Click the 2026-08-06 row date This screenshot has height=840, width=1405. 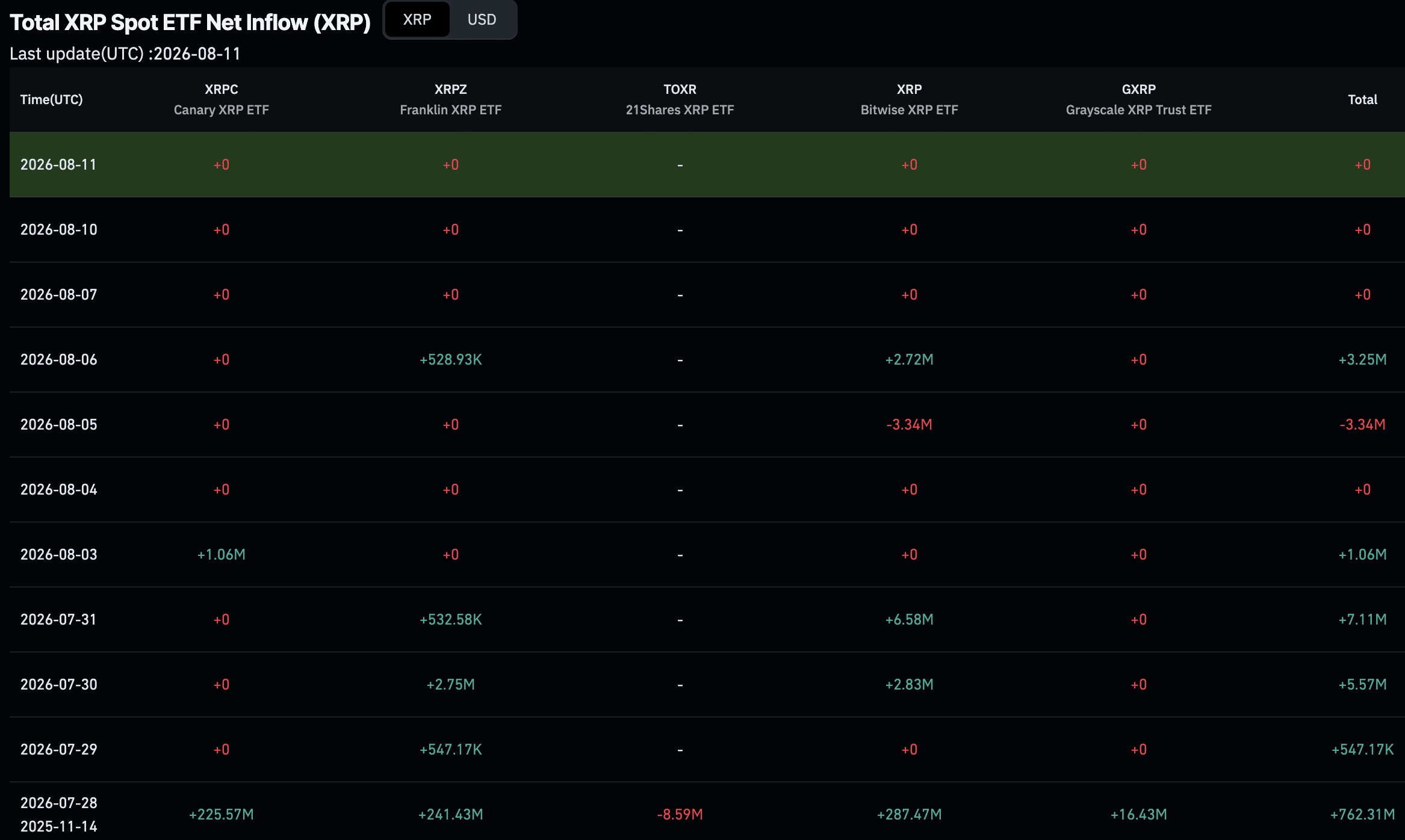pos(59,360)
